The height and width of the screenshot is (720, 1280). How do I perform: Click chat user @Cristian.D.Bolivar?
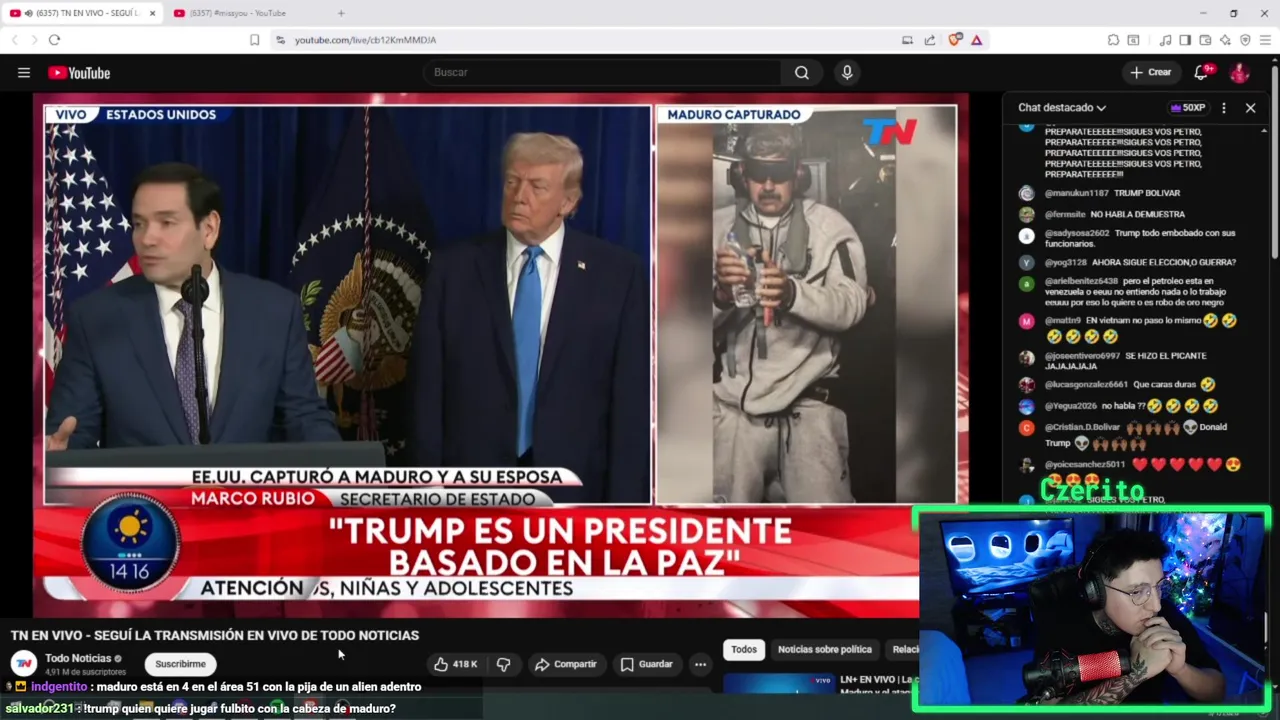tap(1082, 427)
